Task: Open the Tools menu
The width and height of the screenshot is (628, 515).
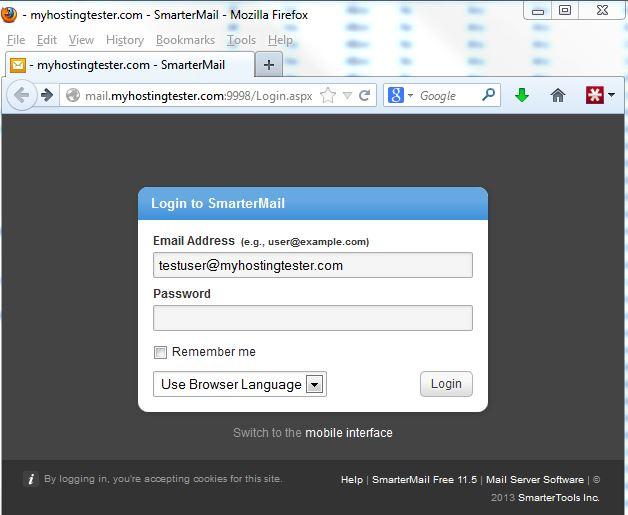Action: click(242, 40)
